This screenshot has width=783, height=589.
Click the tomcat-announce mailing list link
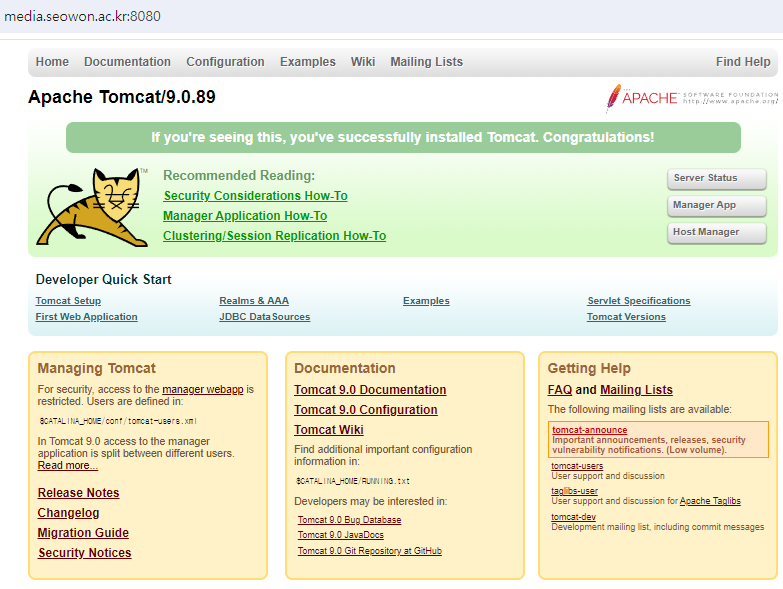pos(589,430)
